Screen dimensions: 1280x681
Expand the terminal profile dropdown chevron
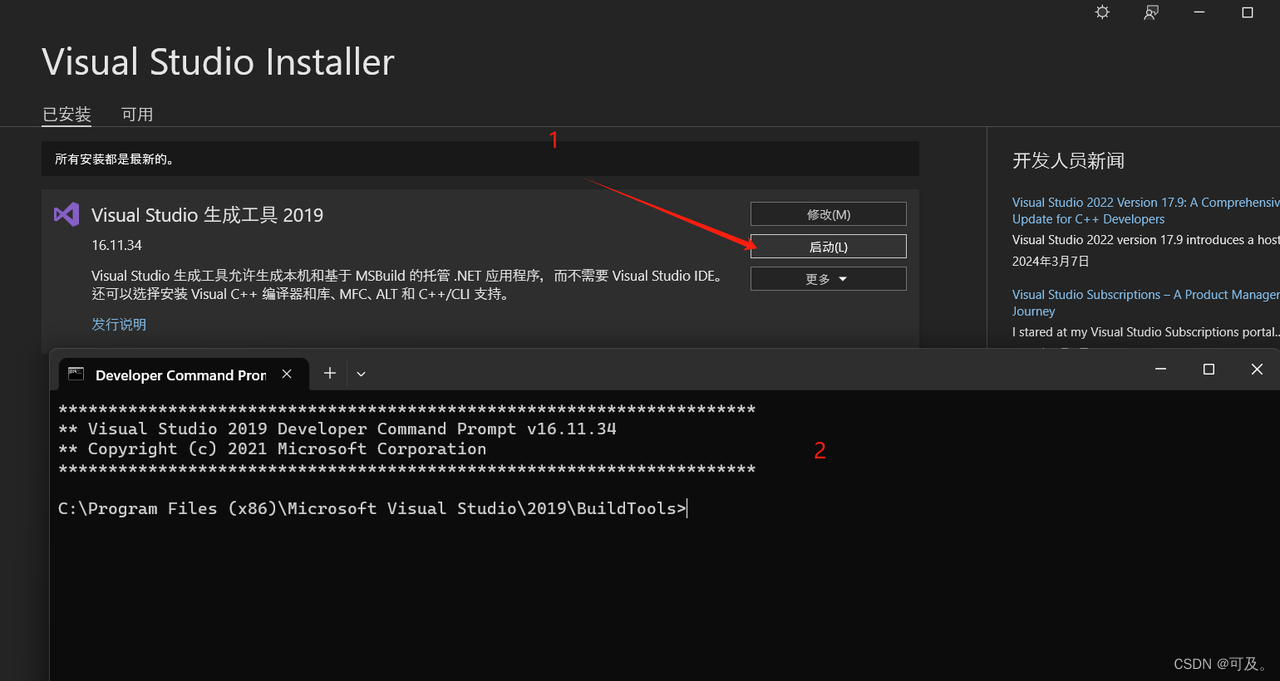click(x=361, y=374)
